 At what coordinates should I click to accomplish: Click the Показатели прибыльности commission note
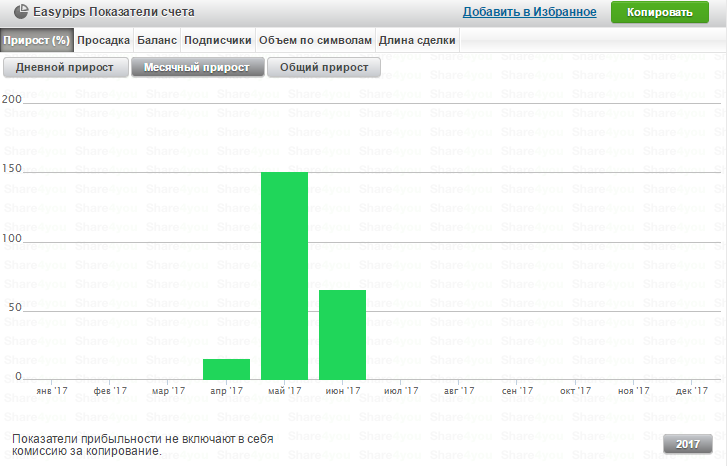(x=143, y=445)
